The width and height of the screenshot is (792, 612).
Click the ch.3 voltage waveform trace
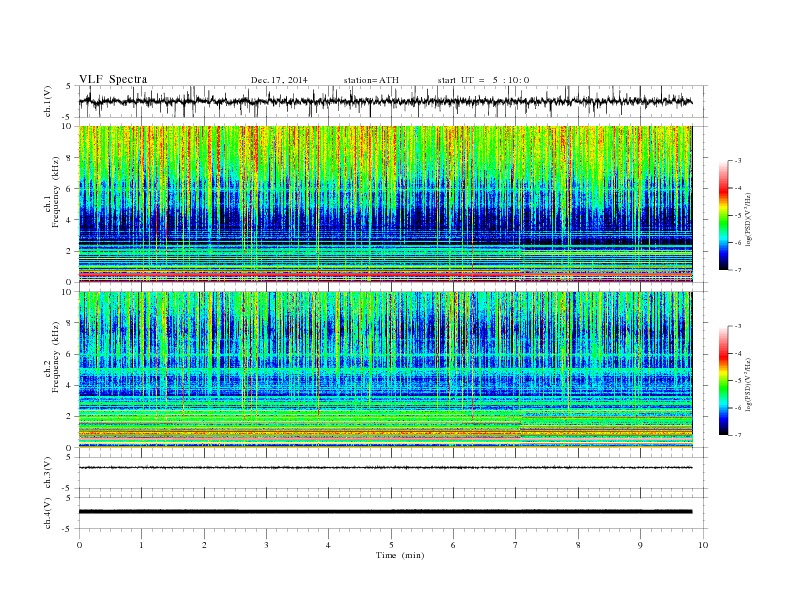click(x=385, y=468)
